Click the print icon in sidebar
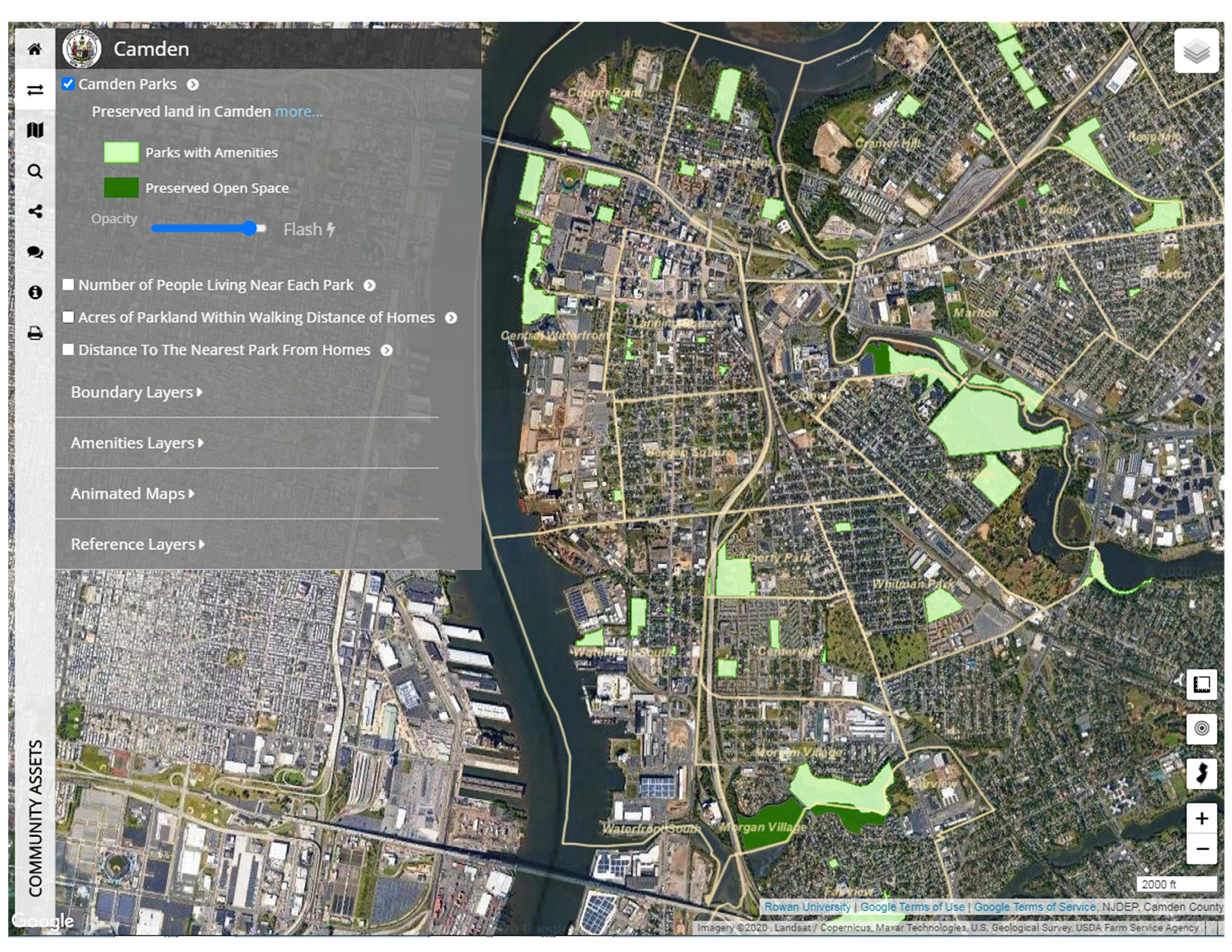 [34, 333]
